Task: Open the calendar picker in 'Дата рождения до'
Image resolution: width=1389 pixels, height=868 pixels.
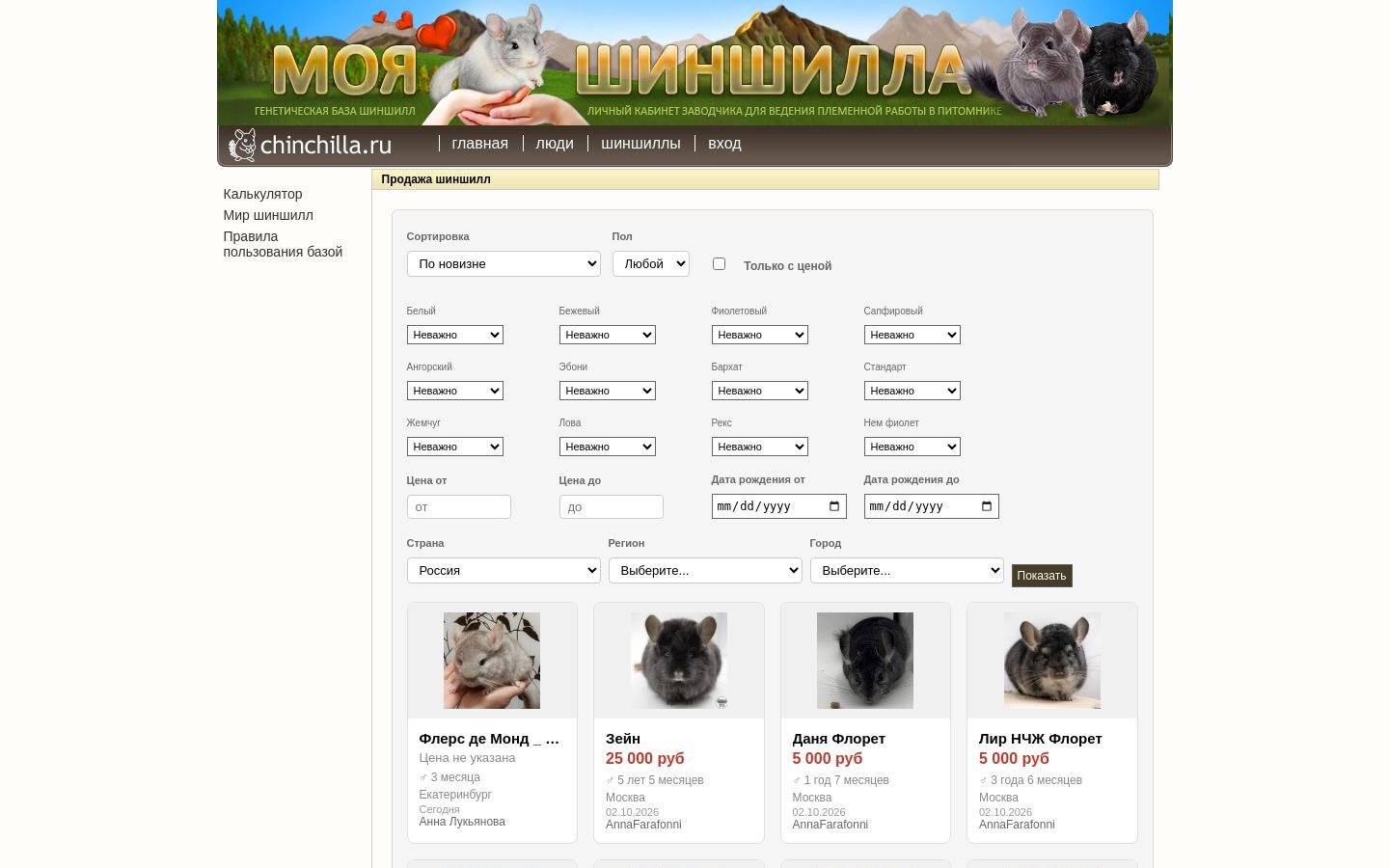Action: click(x=987, y=506)
